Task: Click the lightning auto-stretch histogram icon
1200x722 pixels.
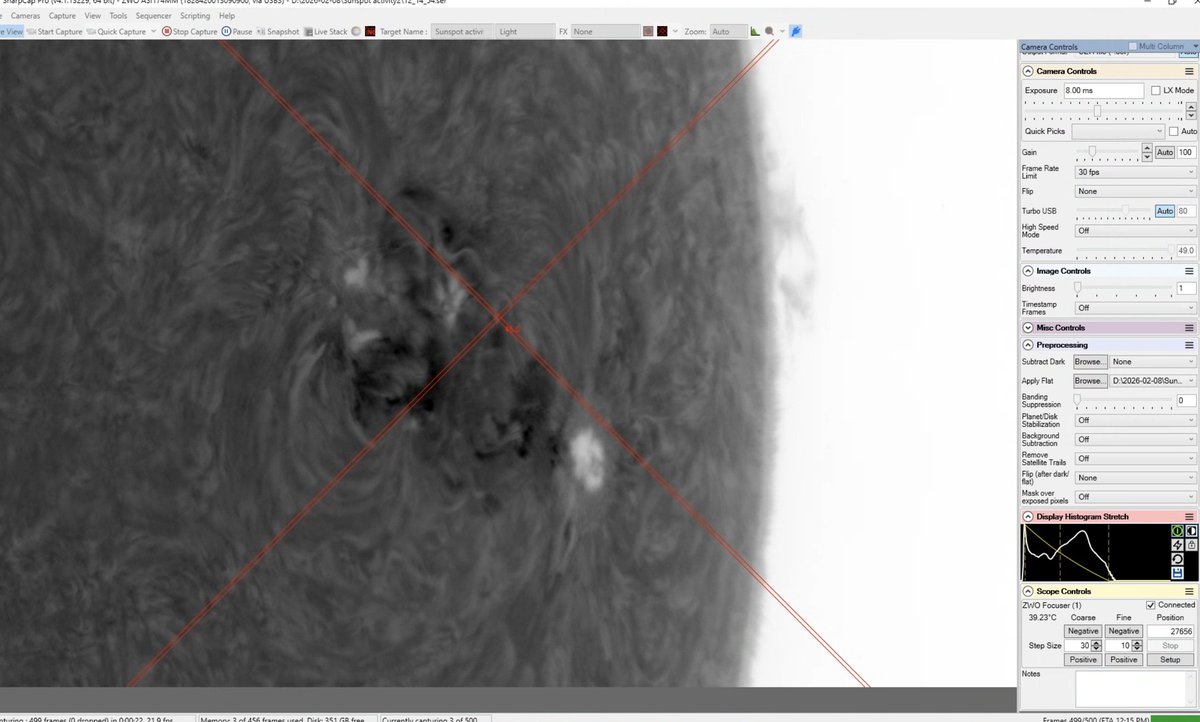Action: pyautogui.click(x=1177, y=545)
